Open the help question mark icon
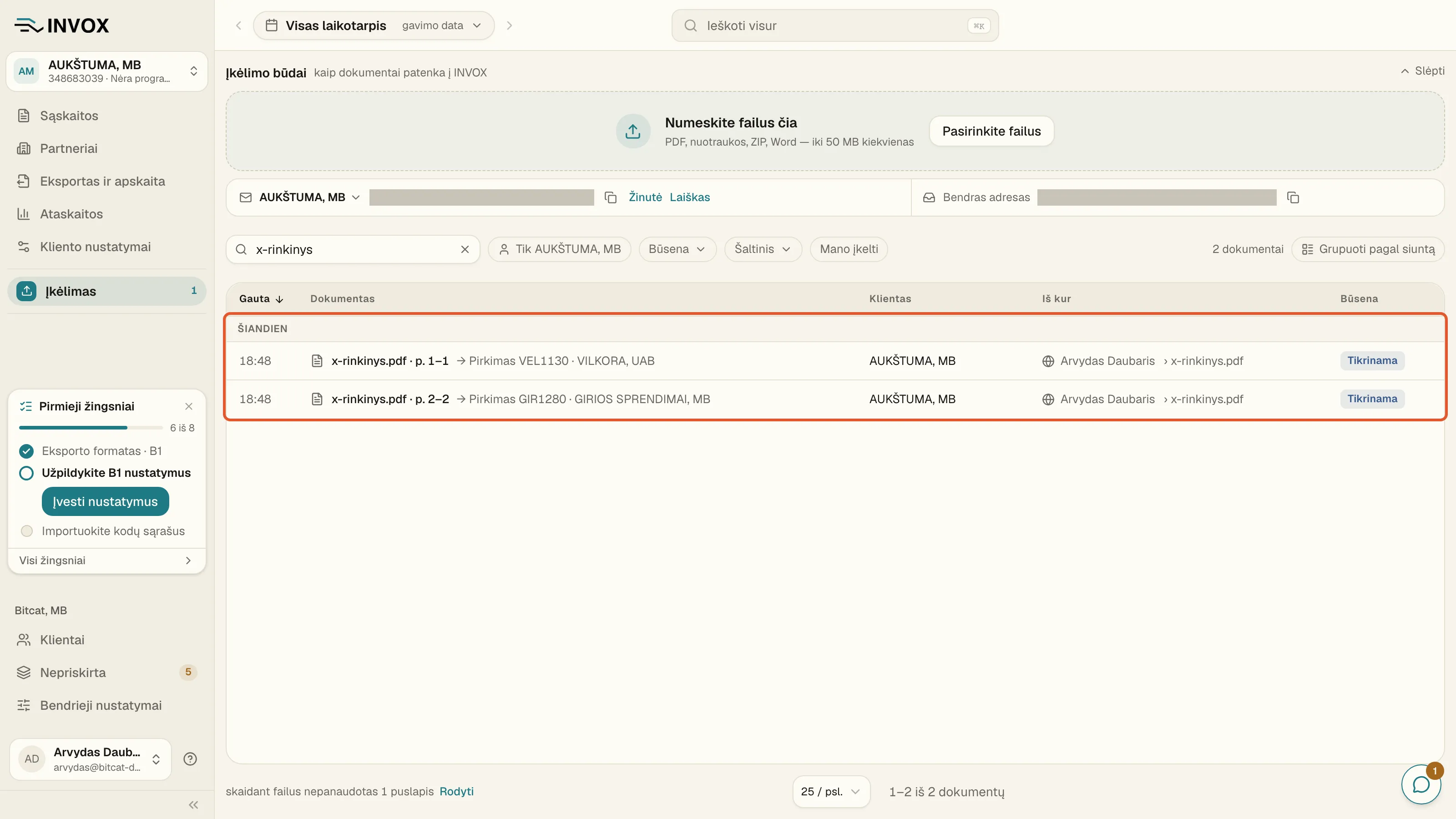Viewport: 1456px width, 819px height. (190, 759)
